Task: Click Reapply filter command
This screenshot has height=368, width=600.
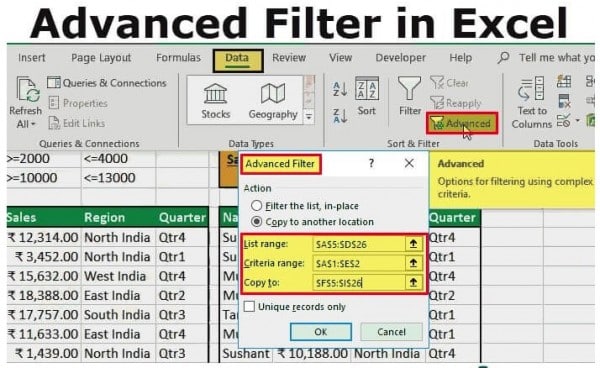Action: tap(456, 103)
